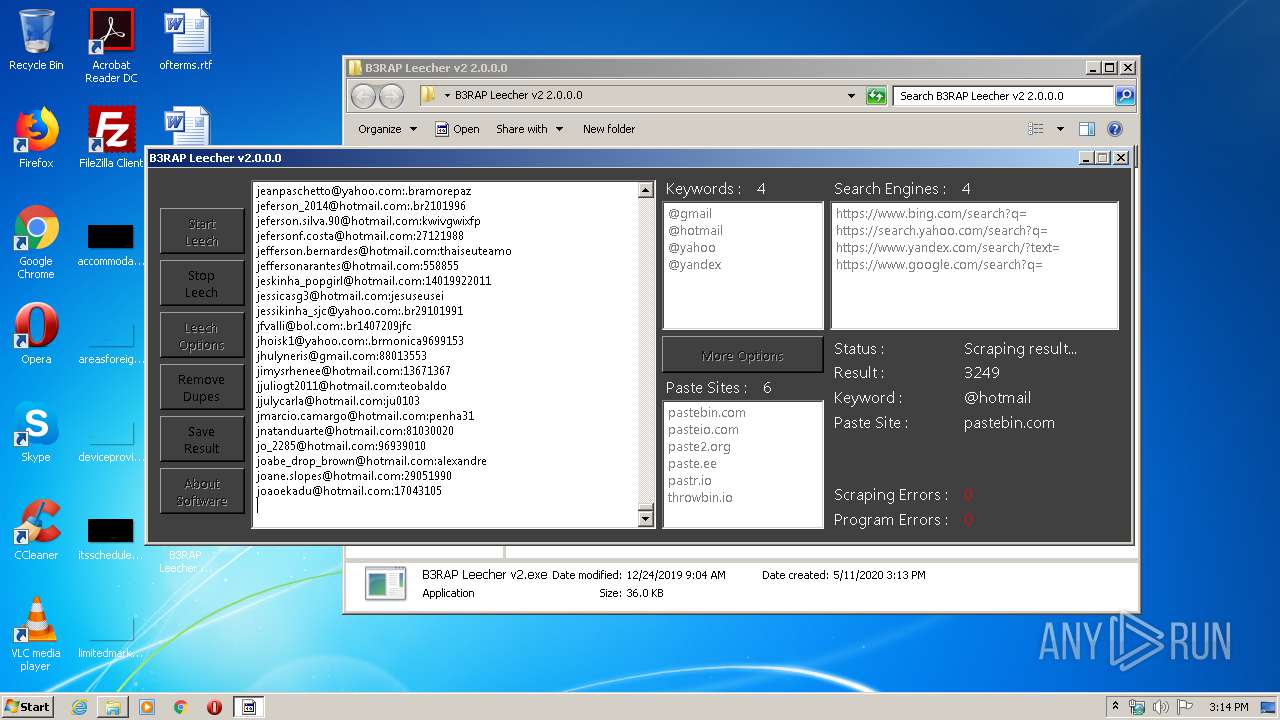Viewport: 1280px width, 720px height.
Task: Expand the Organize dropdown menu
Action: click(387, 129)
